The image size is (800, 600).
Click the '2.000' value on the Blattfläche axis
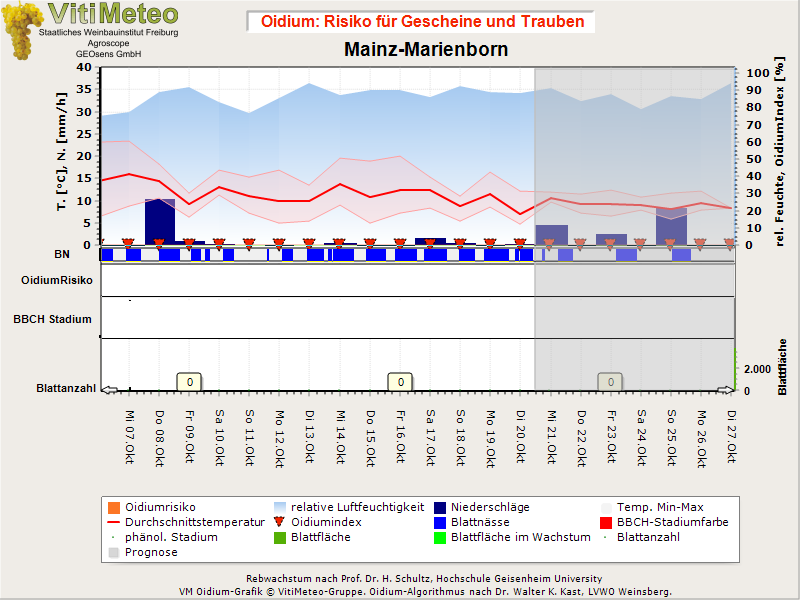757,369
